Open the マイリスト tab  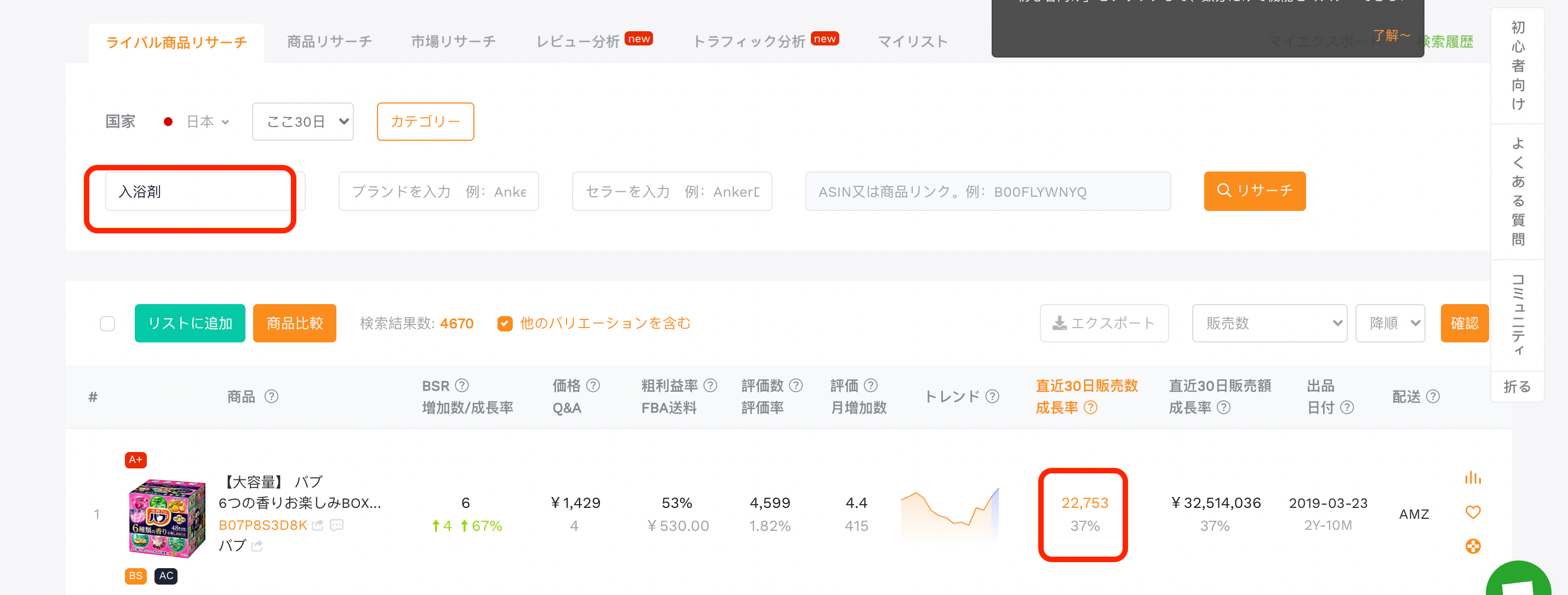911,42
